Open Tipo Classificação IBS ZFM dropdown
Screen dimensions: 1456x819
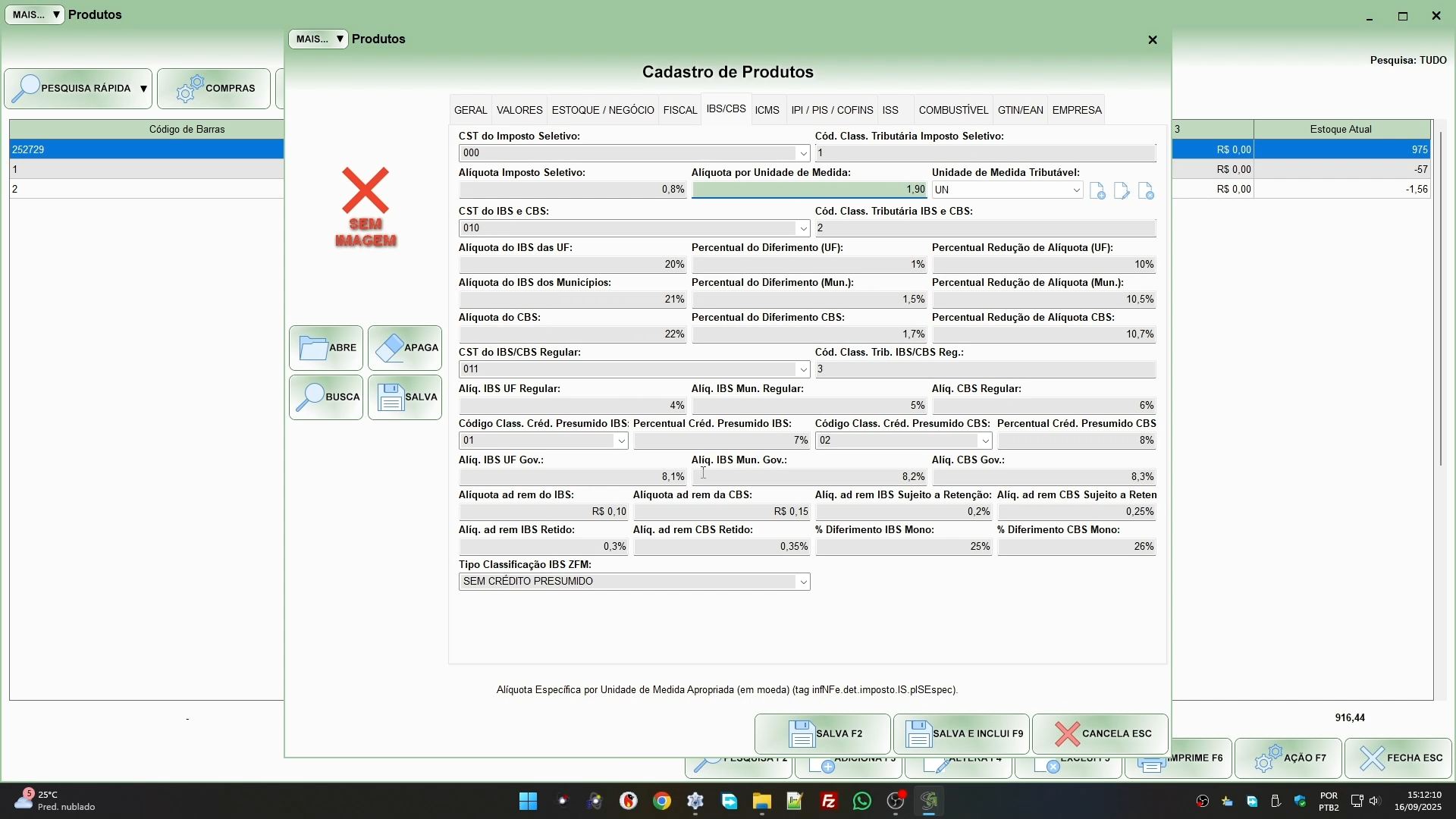click(x=803, y=582)
